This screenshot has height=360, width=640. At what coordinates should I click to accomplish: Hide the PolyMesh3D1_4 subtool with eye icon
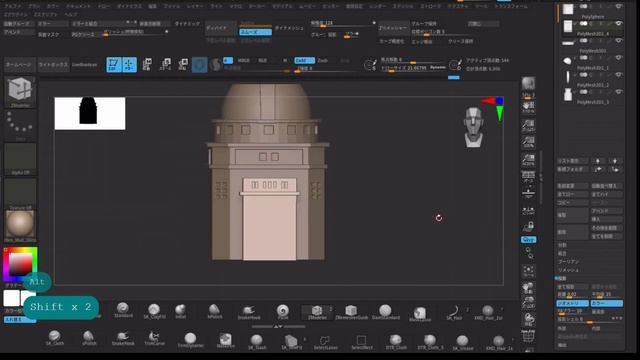click(x=619, y=24)
